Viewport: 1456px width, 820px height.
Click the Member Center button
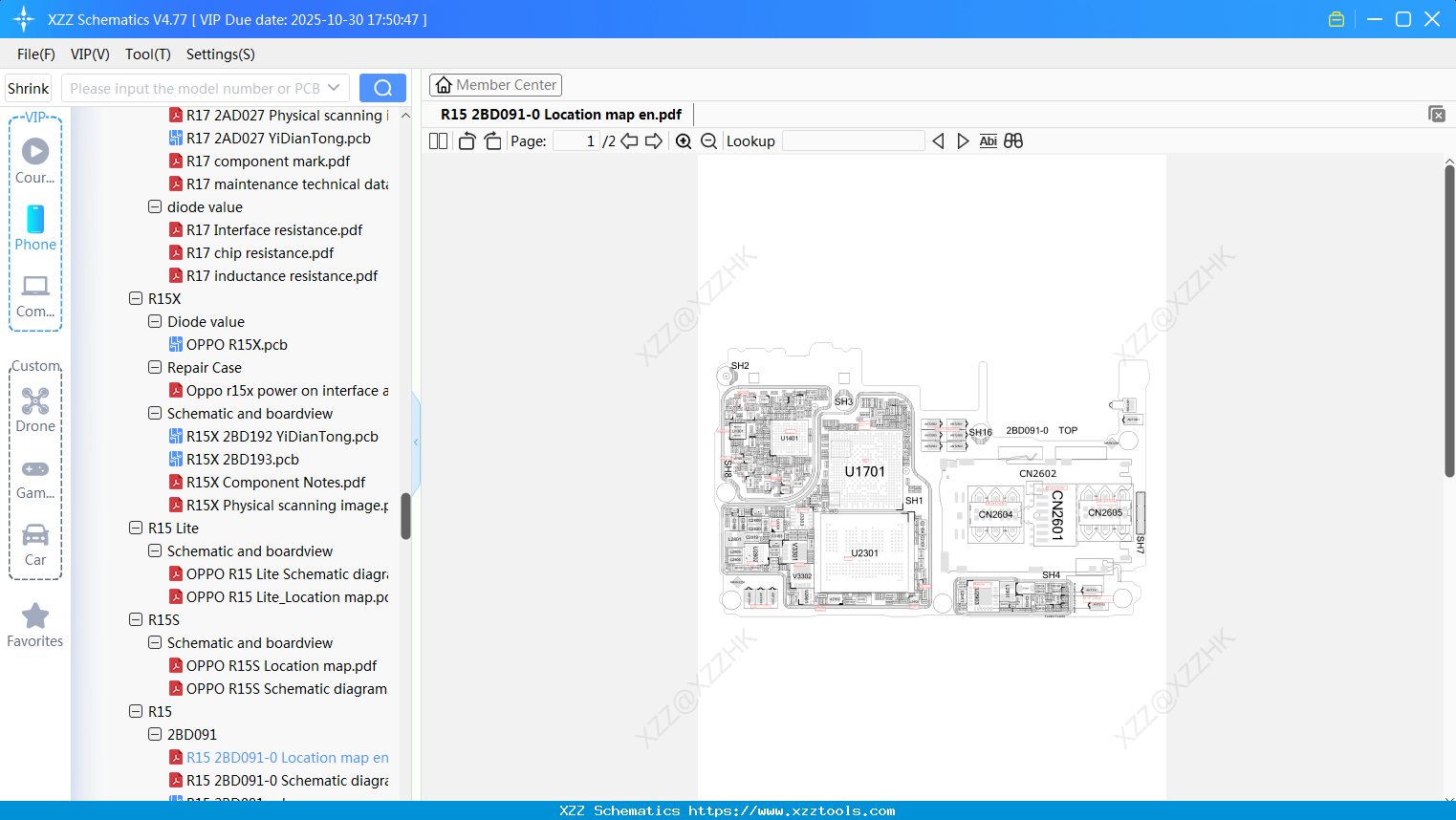click(x=495, y=84)
